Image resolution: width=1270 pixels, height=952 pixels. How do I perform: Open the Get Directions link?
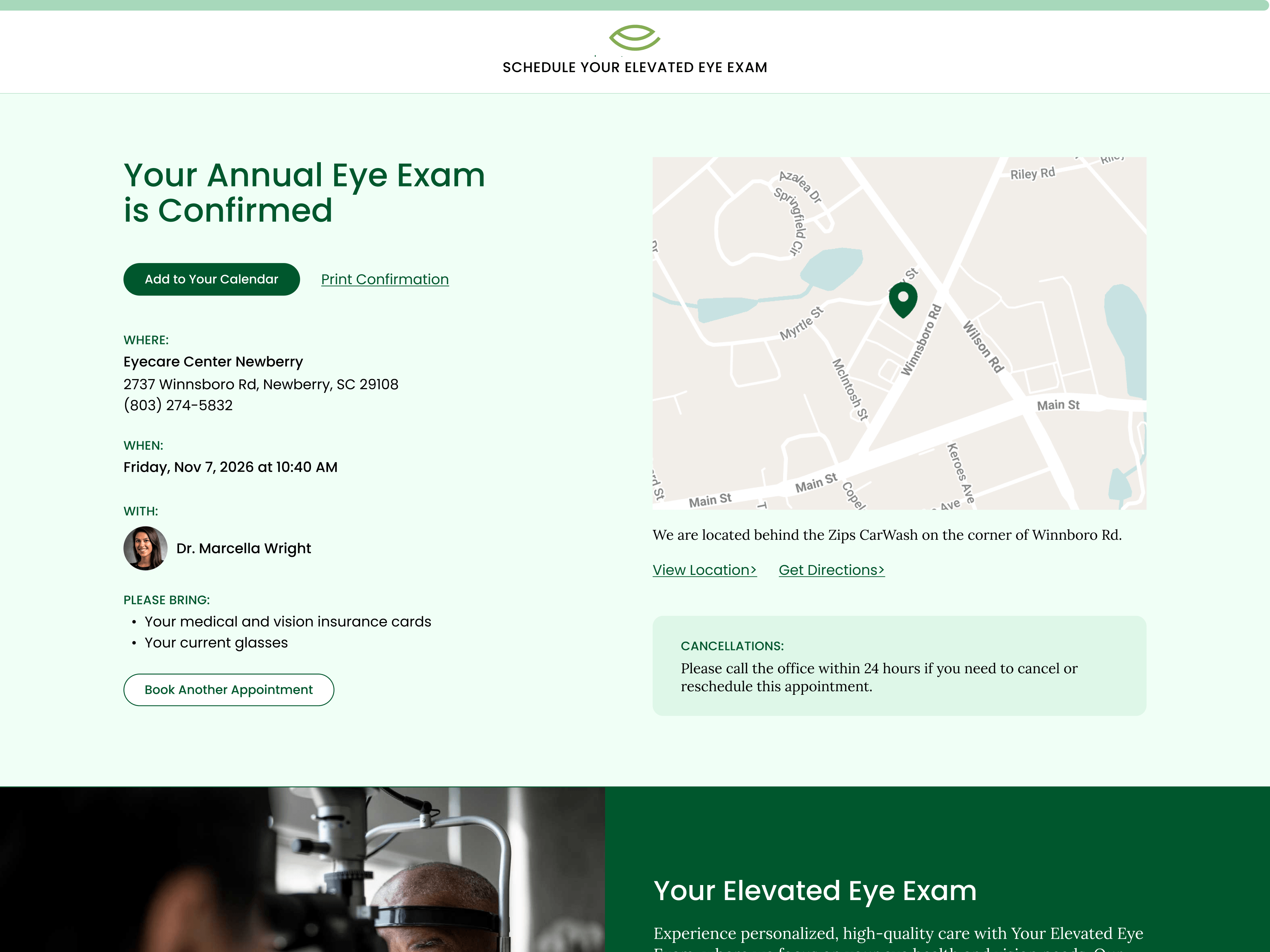point(831,570)
